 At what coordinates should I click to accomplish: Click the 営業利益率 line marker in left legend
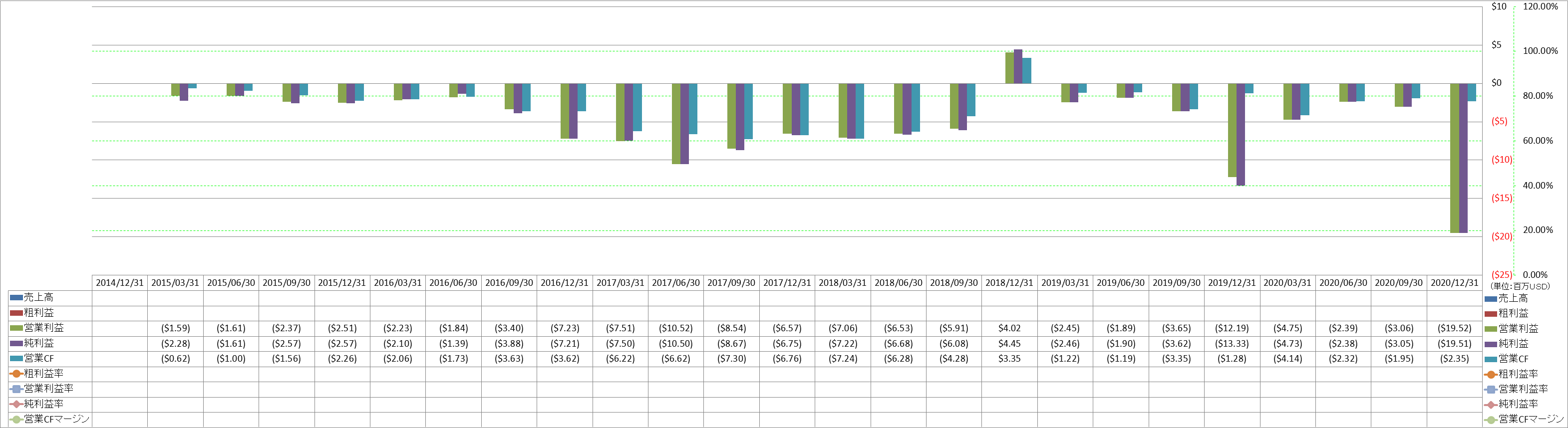[16, 389]
